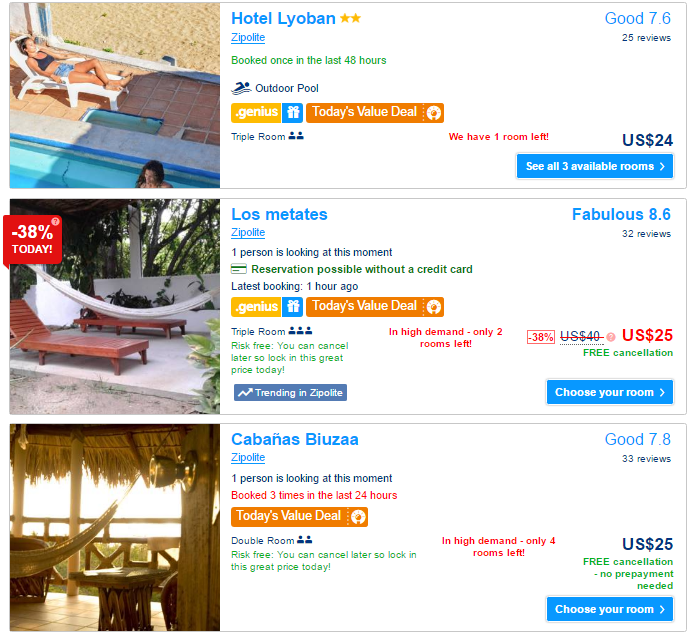Viewport: 691px width, 634px height.
Task: Open Cabañas Biuzaa hammock photo thumbnail
Action: point(115,527)
